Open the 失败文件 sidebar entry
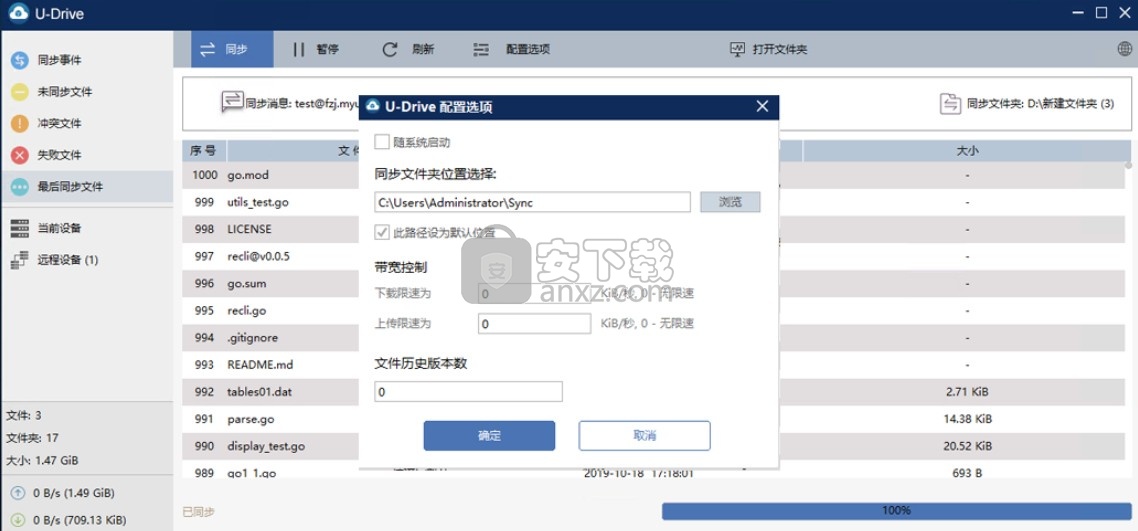This screenshot has height=531, width=1138. [86, 155]
